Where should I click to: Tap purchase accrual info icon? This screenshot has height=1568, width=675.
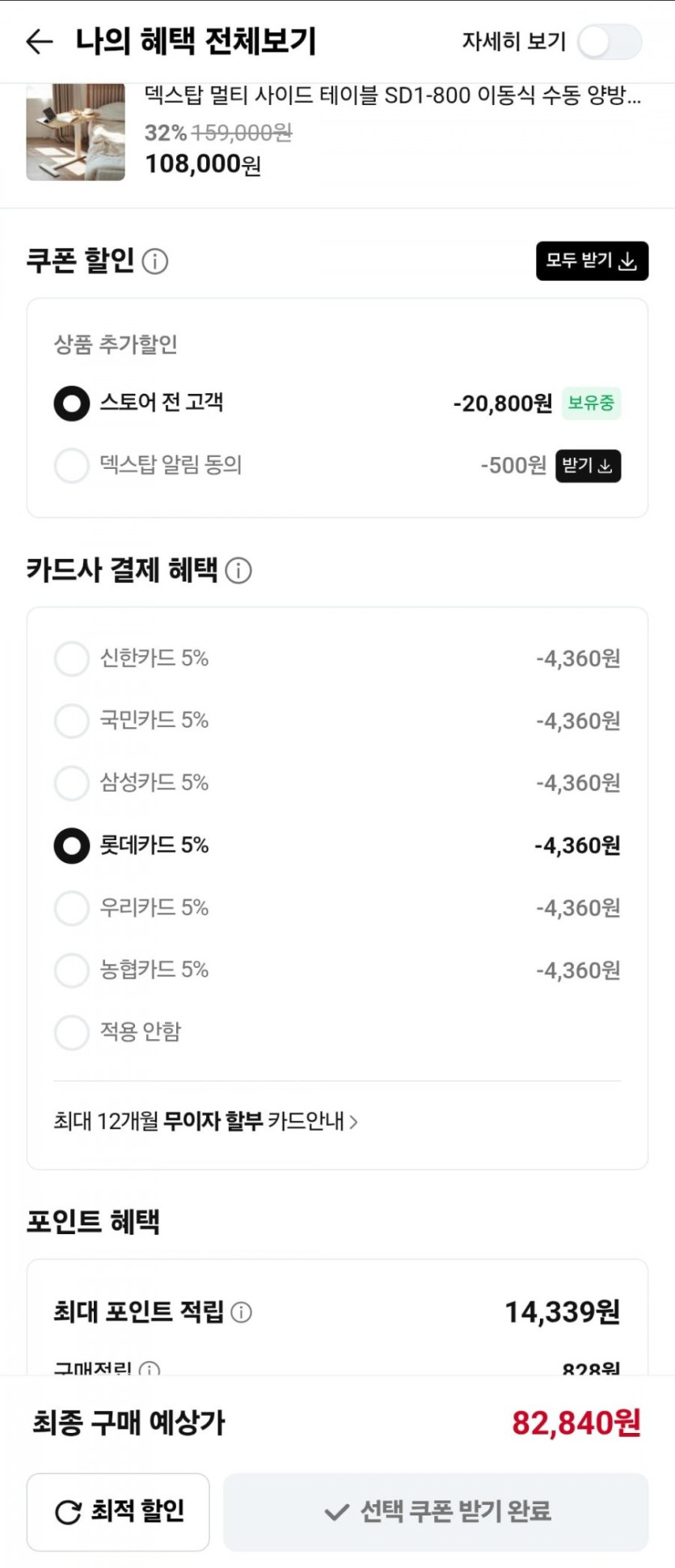pos(150,1368)
